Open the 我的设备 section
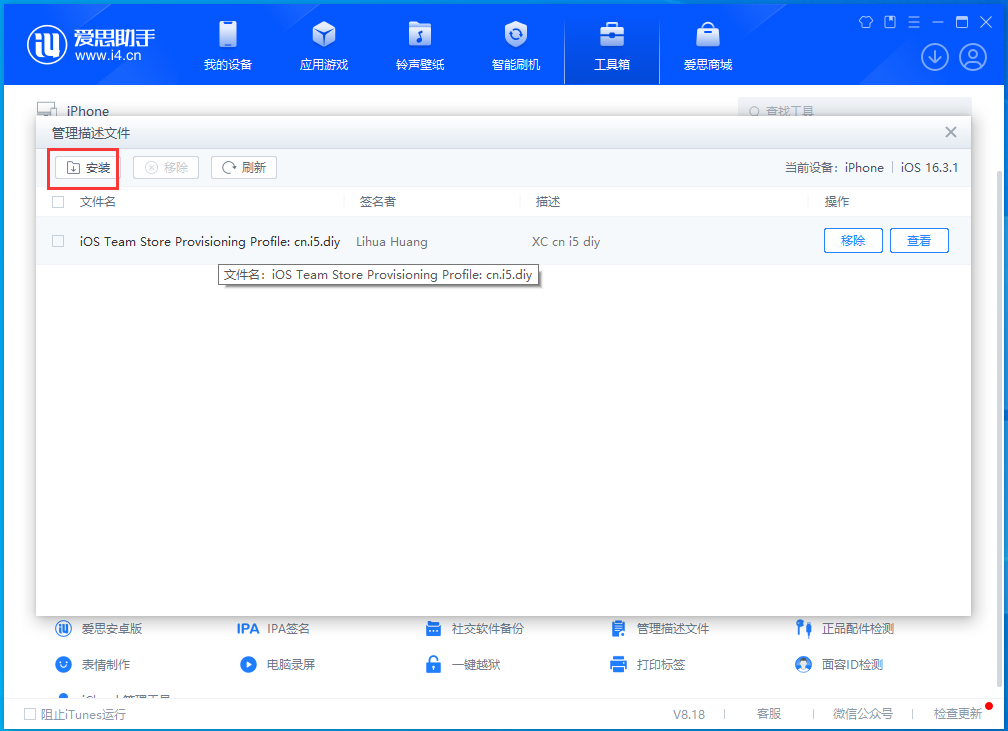The height and width of the screenshot is (731, 1008). click(227, 45)
